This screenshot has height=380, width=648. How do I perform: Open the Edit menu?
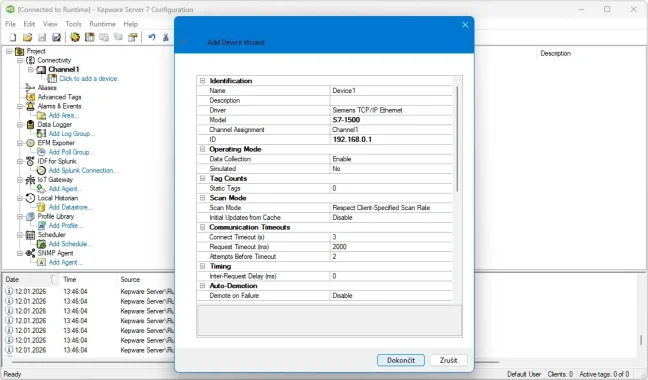(x=29, y=24)
